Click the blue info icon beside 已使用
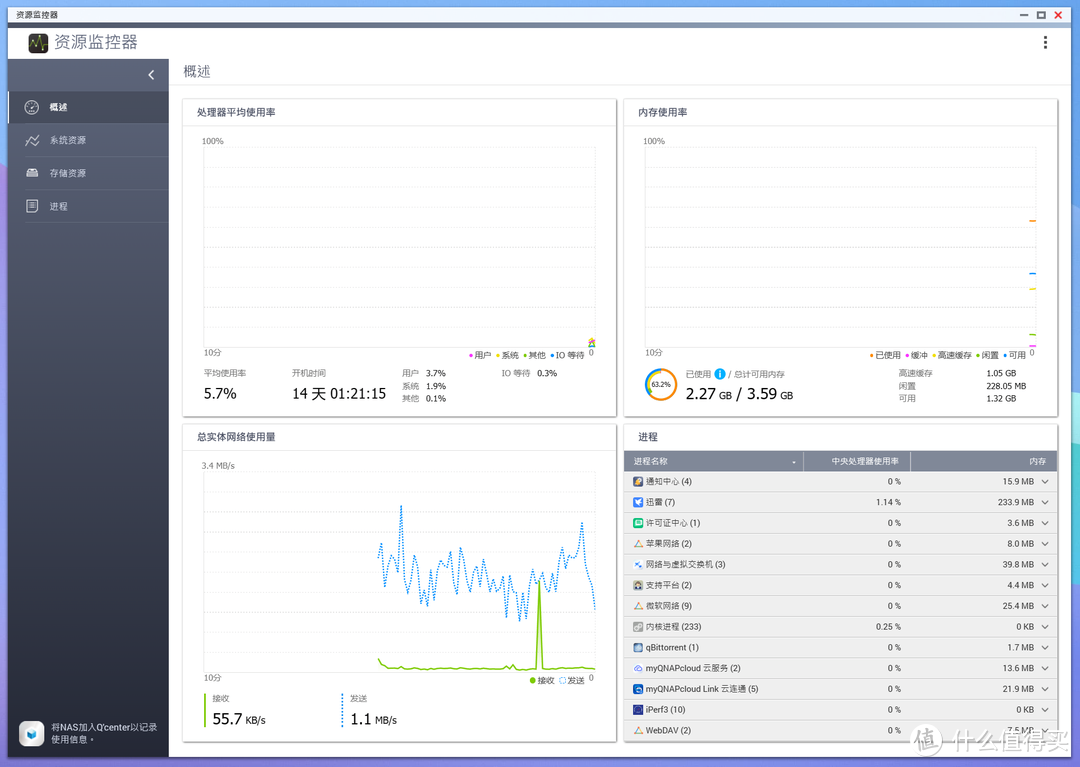 tap(720, 374)
